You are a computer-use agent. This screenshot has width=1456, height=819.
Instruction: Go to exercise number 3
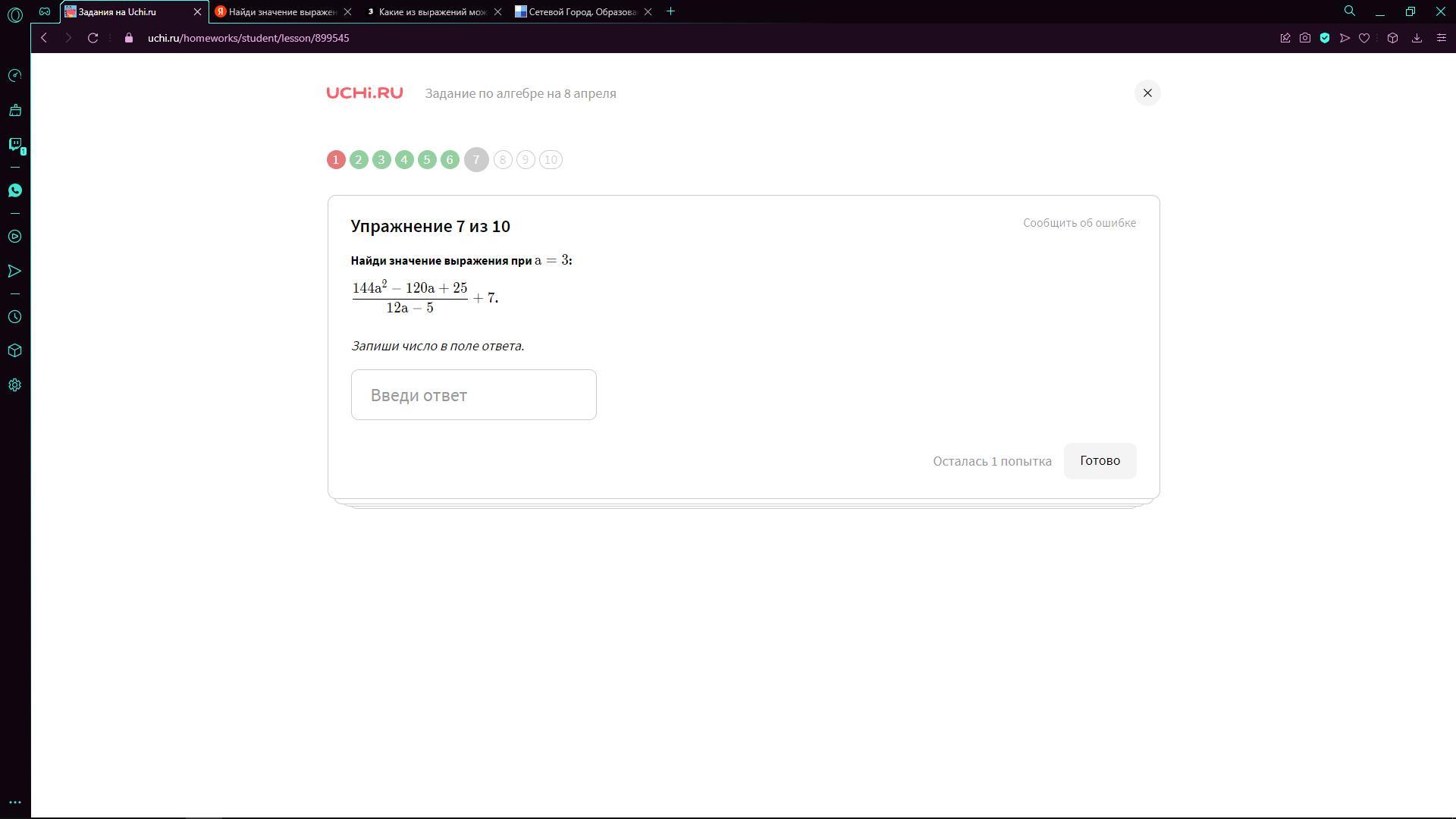tap(381, 160)
